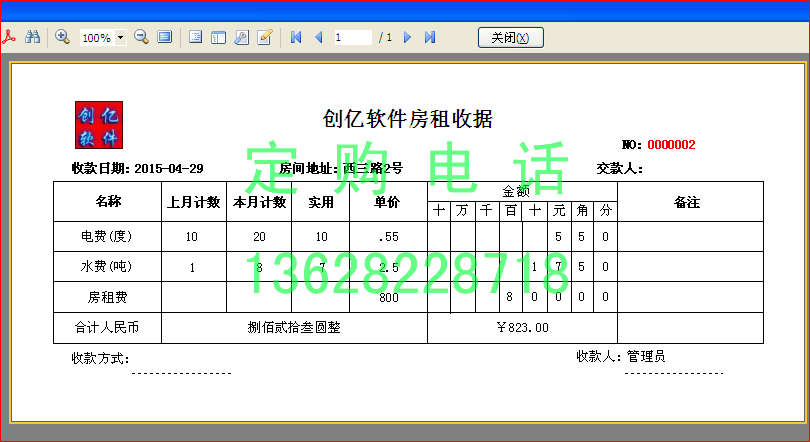This screenshot has width=810, height=442.
Task: Show the report outline panel
Action: [x=195, y=37]
